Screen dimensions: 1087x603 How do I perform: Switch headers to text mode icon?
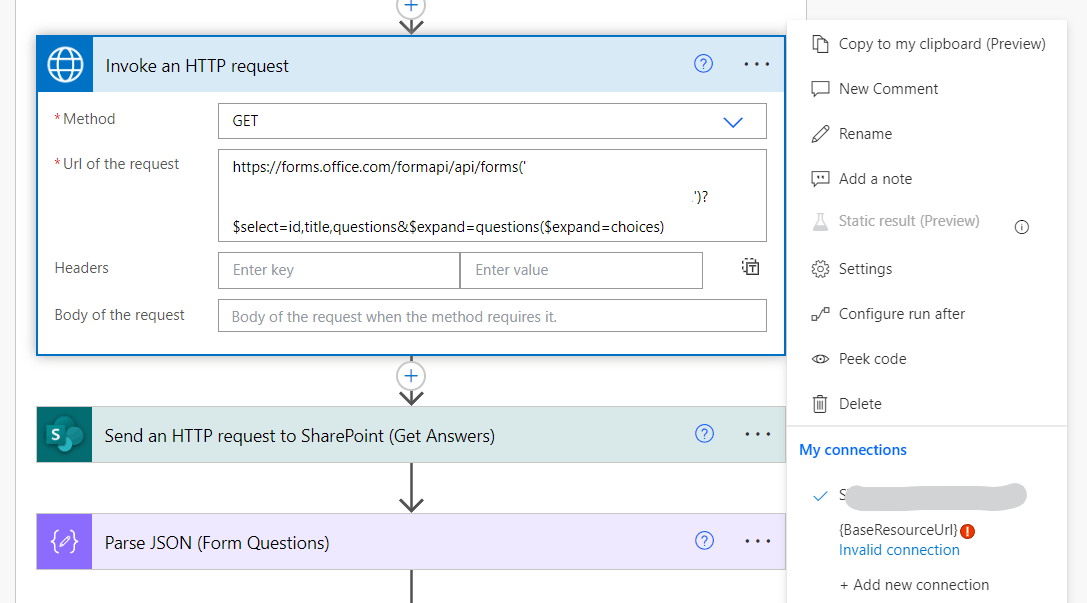coord(751,267)
